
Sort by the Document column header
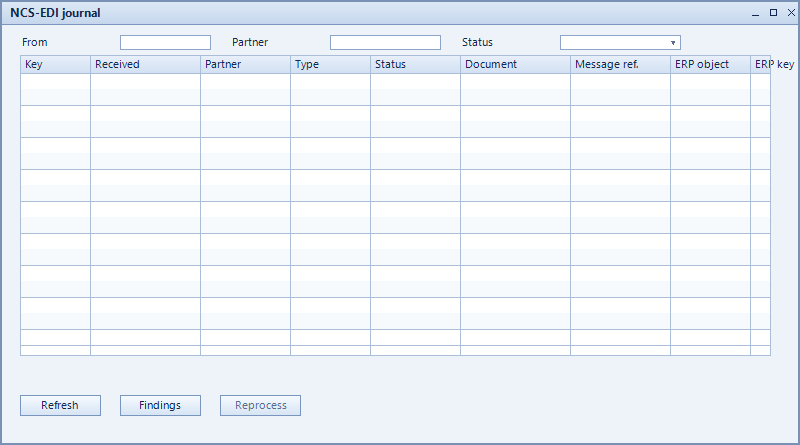pyautogui.click(x=515, y=64)
